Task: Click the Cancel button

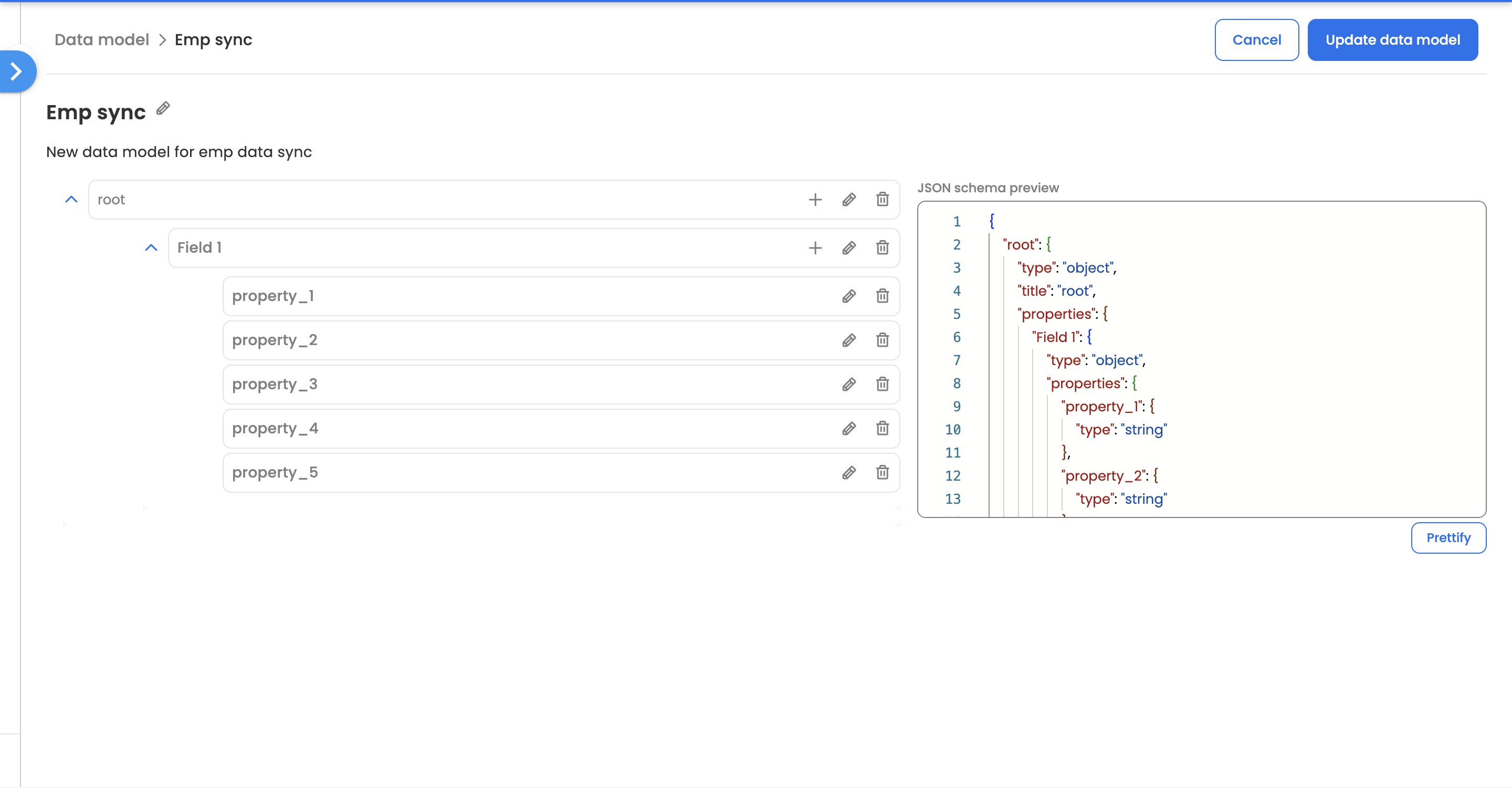Action: 1256,39
